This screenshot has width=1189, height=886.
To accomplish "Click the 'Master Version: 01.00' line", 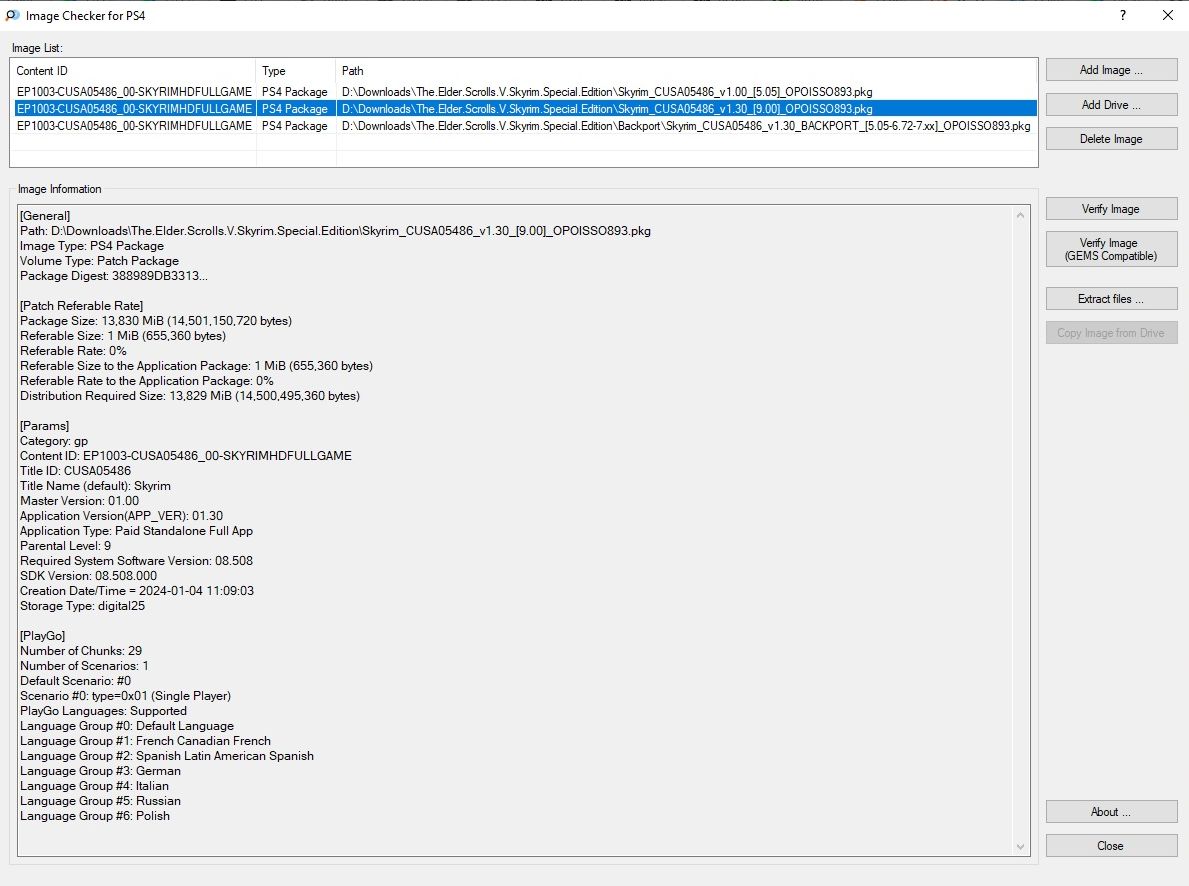I will click(80, 501).
